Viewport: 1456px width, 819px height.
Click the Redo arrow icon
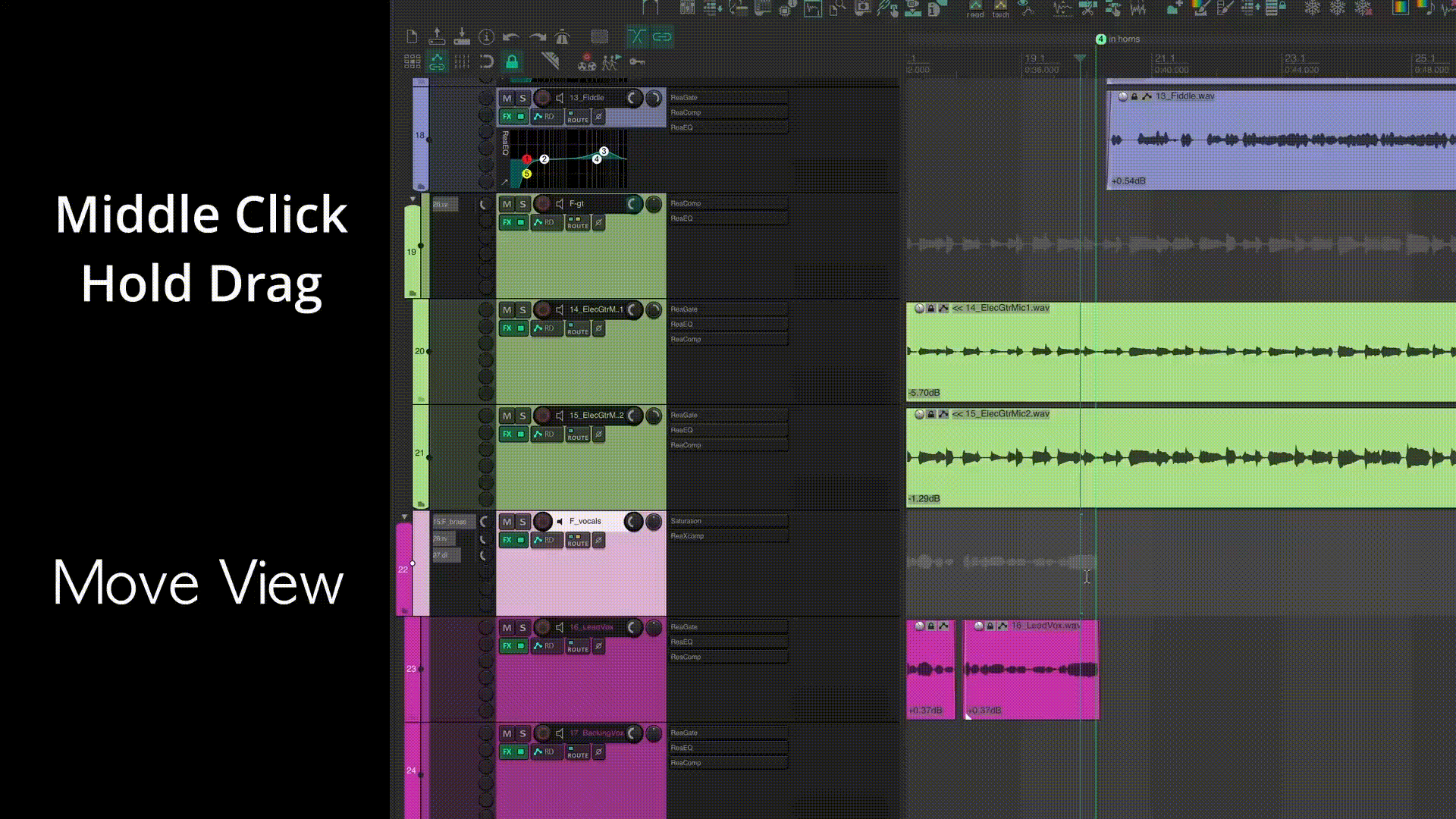coord(538,36)
